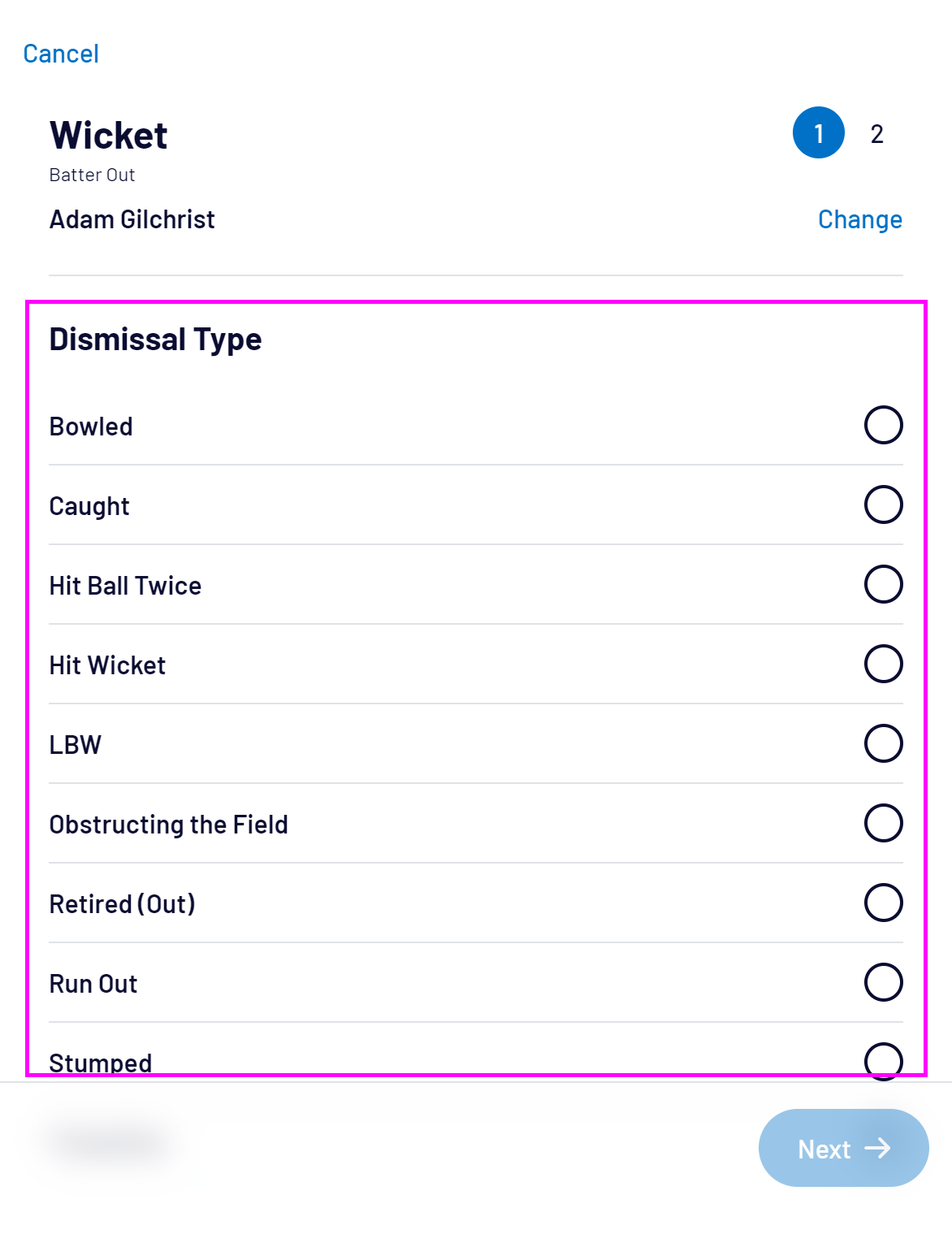Click the Bowled label text
The image size is (952, 1234).
click(x=91, y=426)
